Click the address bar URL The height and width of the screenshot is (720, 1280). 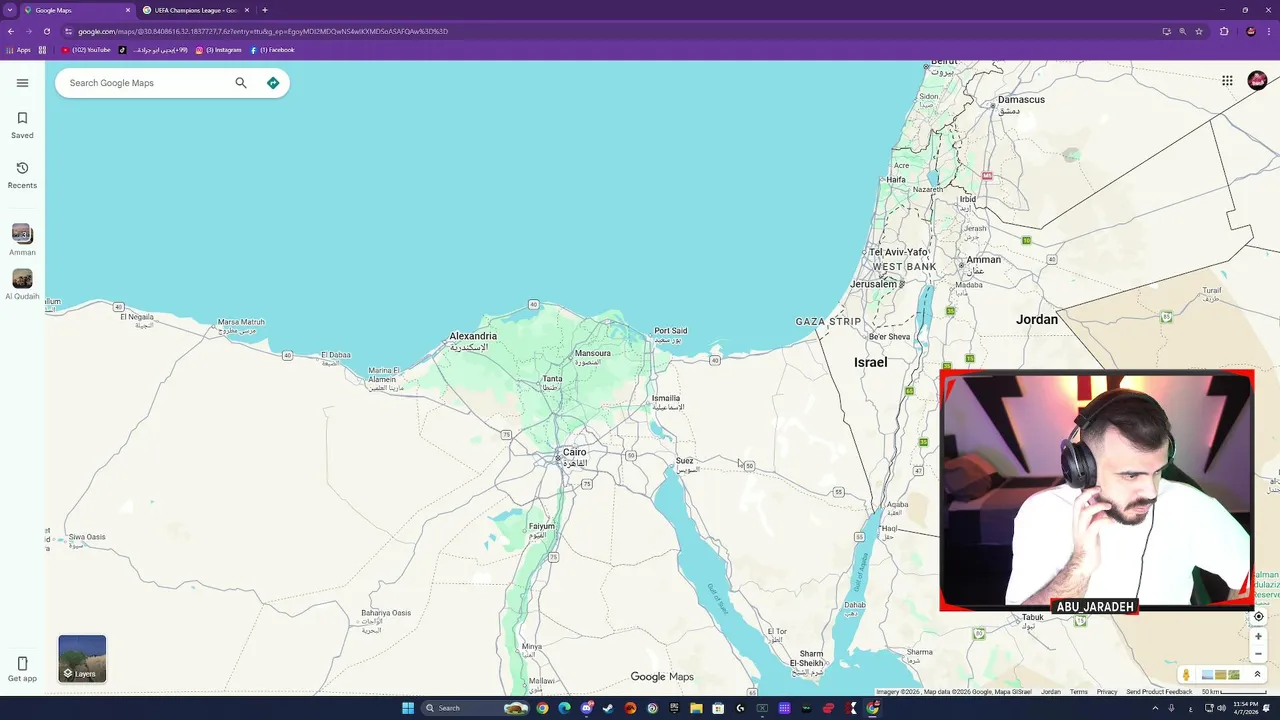262,31
